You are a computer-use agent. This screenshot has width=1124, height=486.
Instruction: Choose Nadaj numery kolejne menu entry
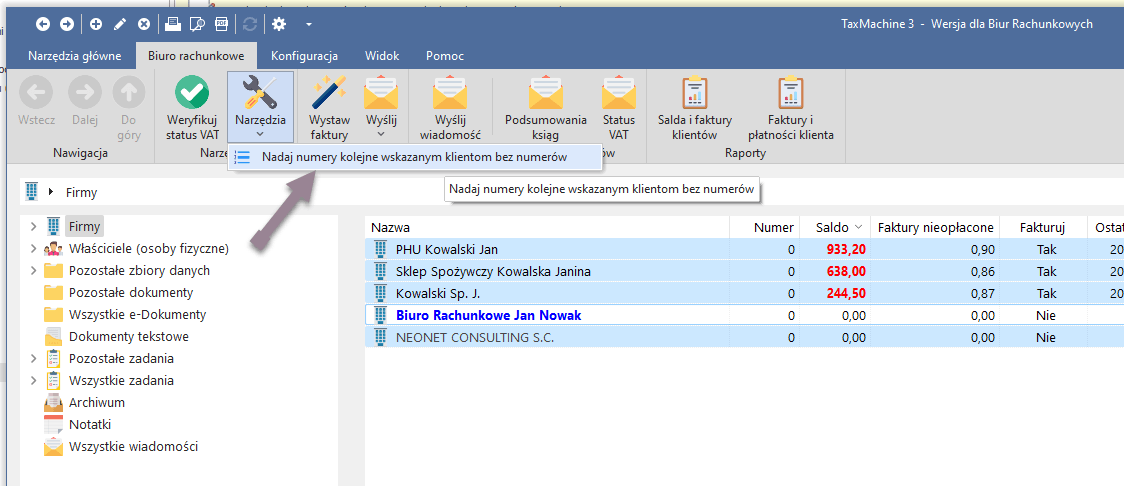click(414, 157)
